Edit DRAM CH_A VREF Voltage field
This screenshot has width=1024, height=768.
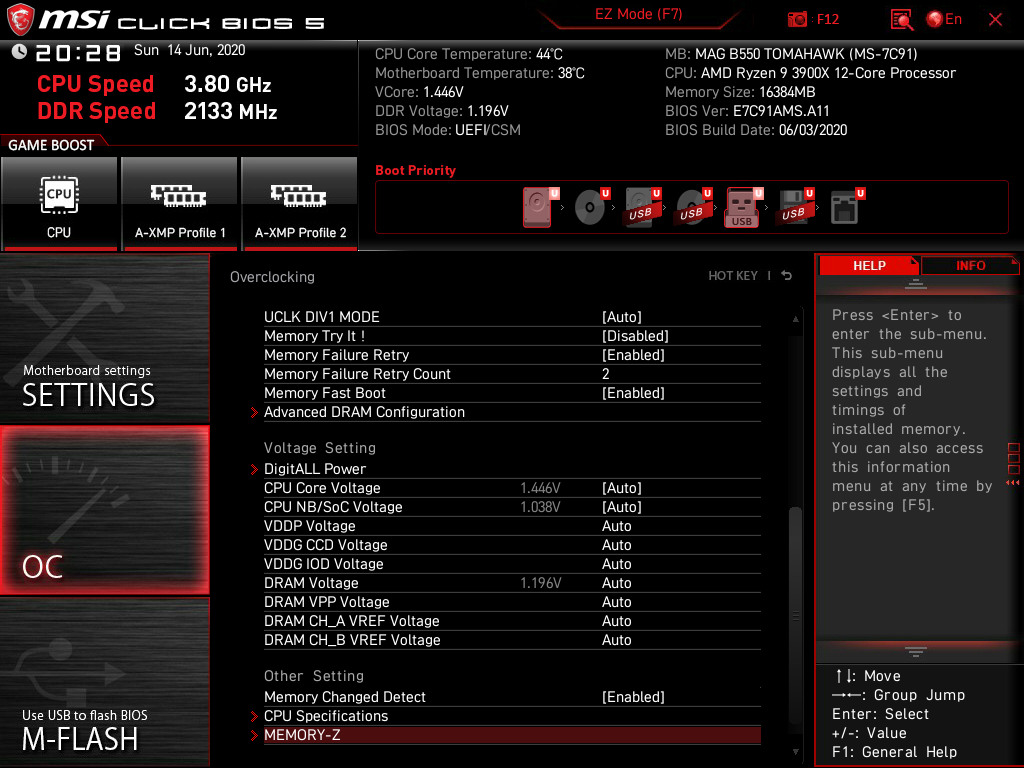[616, 620]
